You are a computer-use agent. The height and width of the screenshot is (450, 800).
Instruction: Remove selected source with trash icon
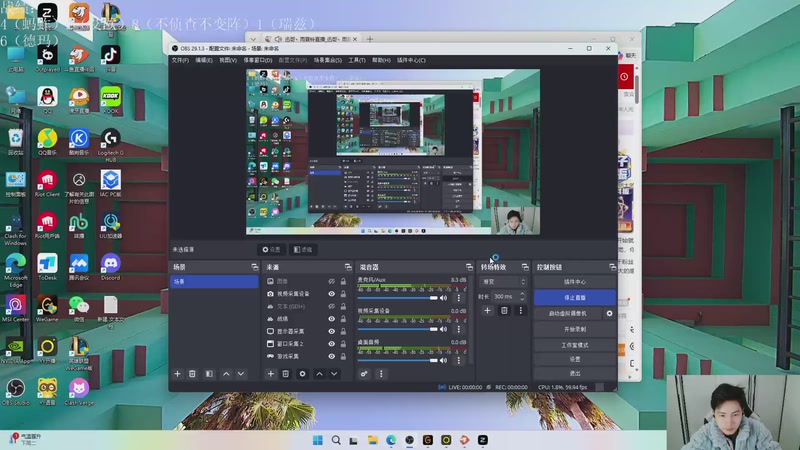pos(286,374)
